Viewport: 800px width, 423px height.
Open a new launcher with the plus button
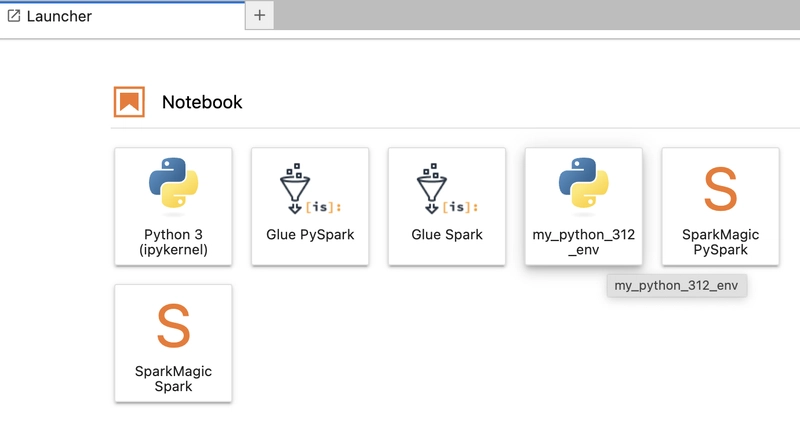(260, 15)
